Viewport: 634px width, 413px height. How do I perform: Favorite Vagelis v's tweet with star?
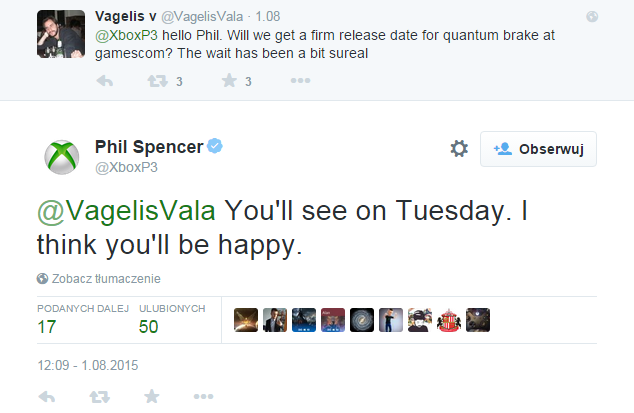(228, 81)
